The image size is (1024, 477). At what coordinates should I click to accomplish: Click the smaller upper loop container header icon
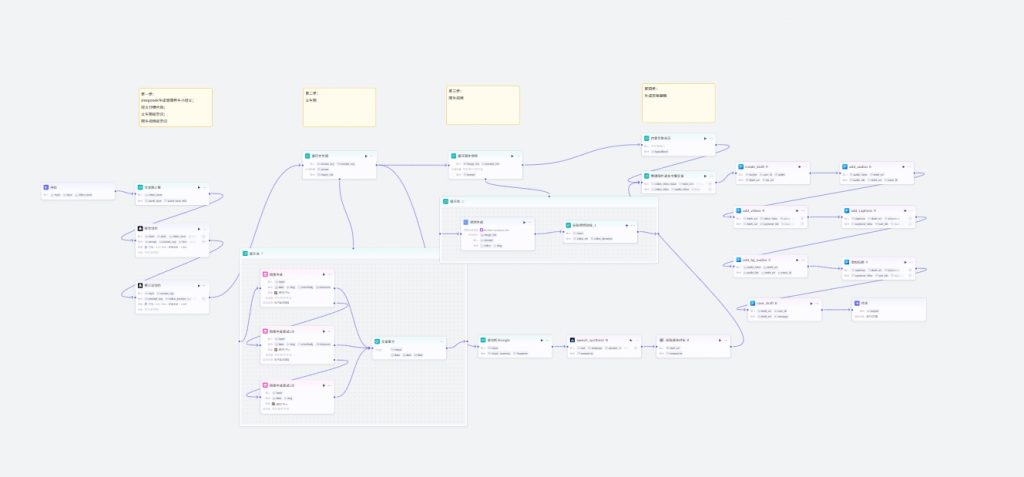pyautogui.click(x=446, y=202)
